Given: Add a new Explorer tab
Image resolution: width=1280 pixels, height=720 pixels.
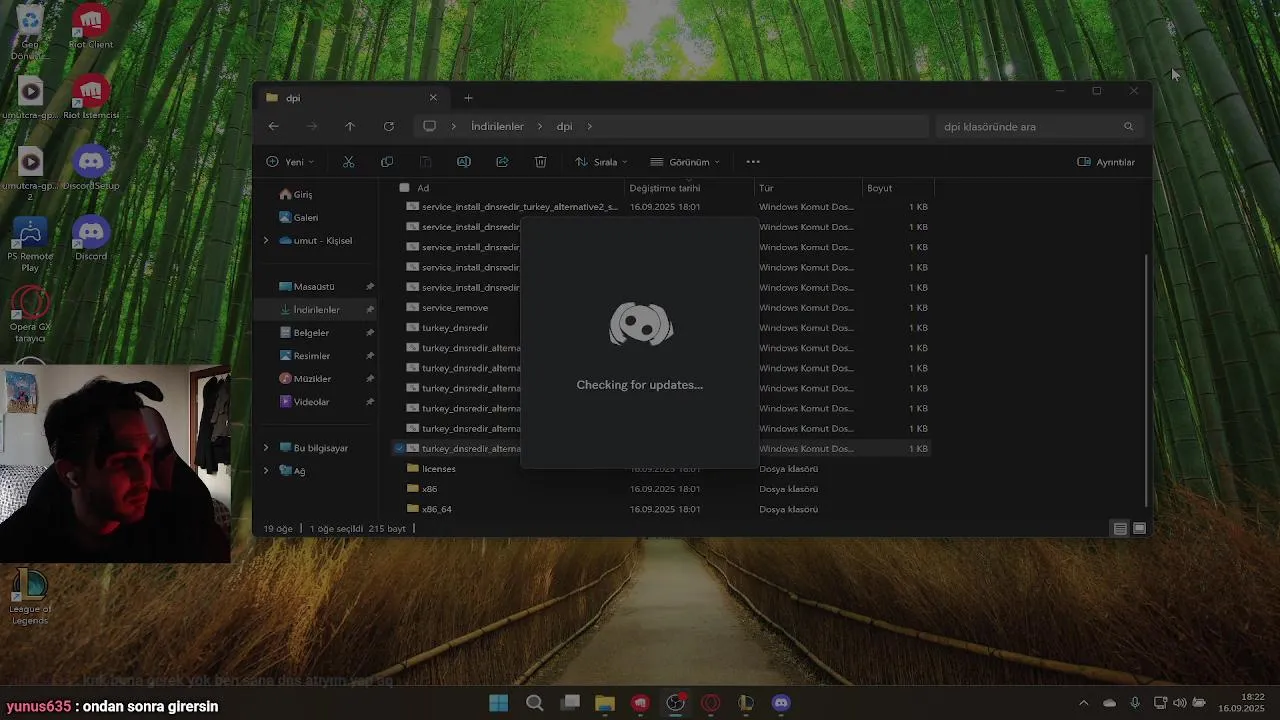Looking at the screenshot, I should 468,98.
